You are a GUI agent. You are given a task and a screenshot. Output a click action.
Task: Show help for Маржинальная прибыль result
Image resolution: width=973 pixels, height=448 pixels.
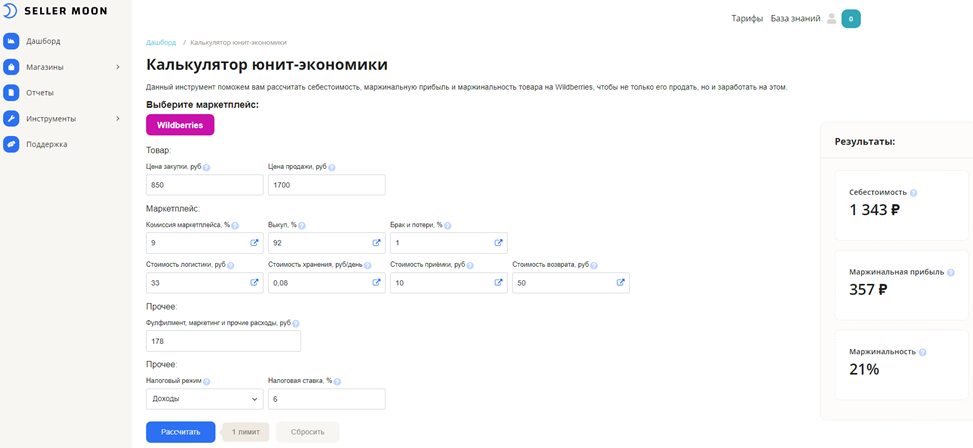pyautogui.click(x=951, y=272)
